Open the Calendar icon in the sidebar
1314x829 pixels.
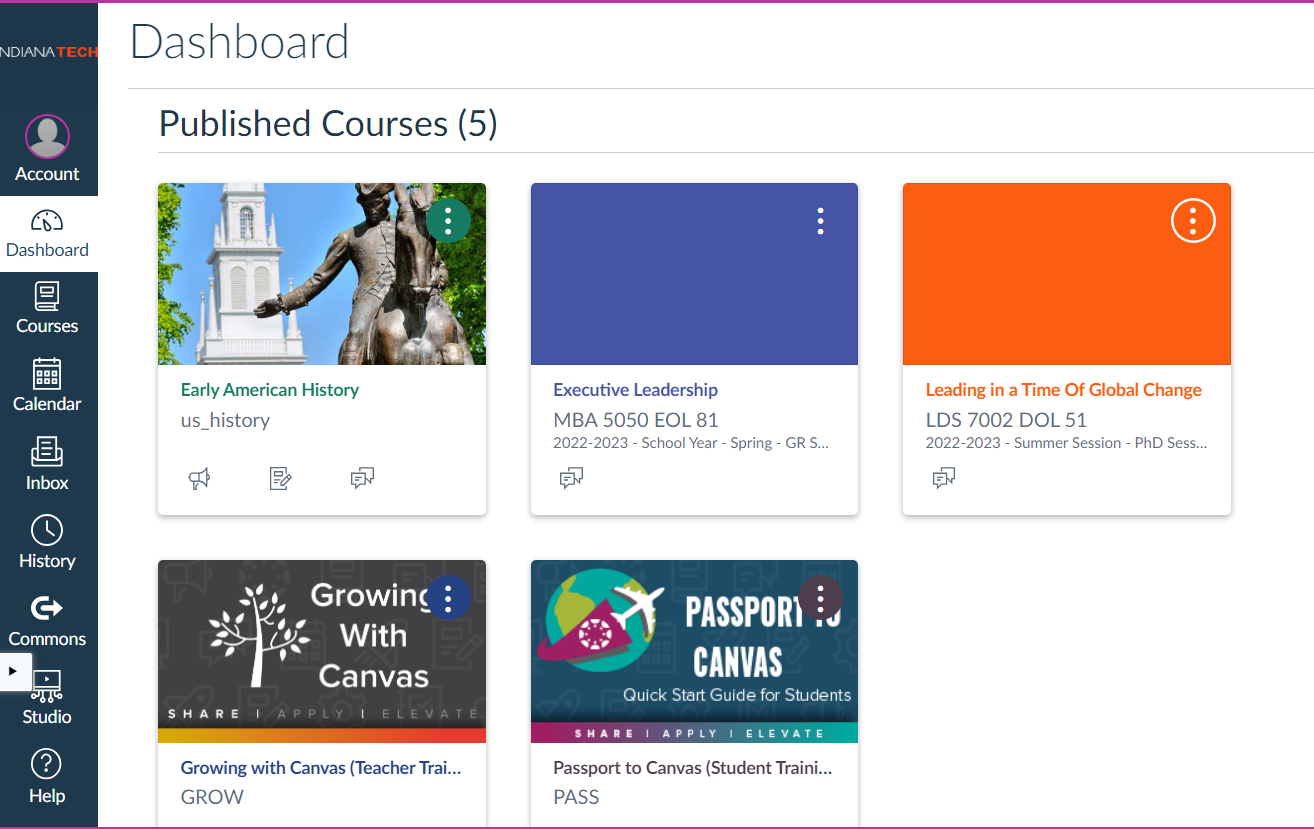tap(48, 383)
